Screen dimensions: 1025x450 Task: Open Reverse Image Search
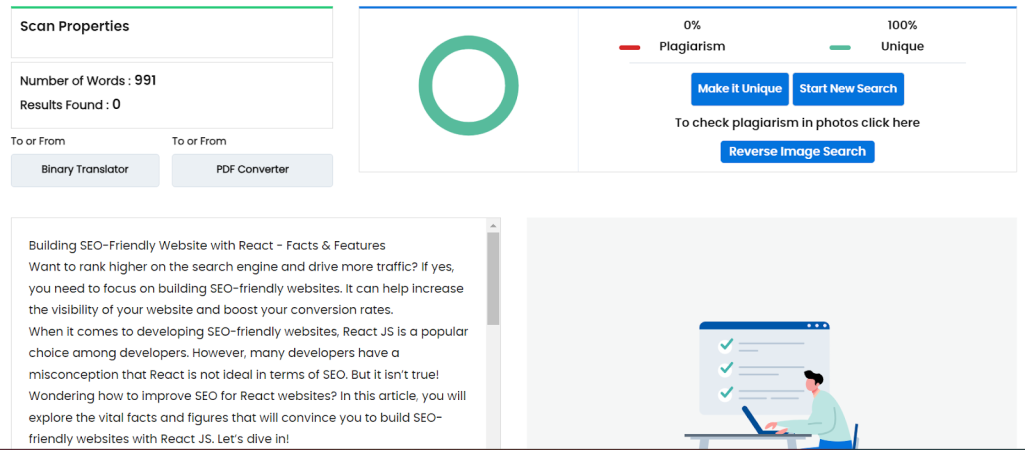(x=797, y=152)
